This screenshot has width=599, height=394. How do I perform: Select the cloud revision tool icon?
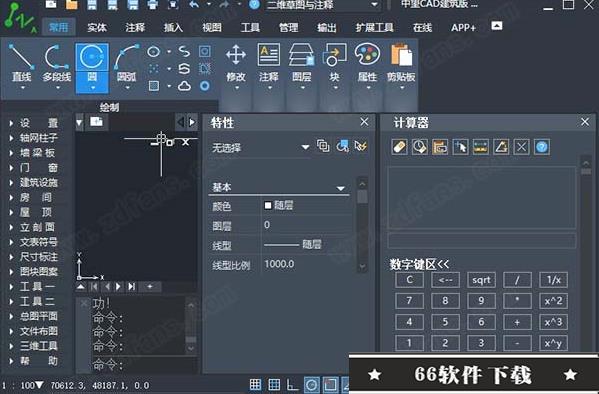tap(184, 86)
